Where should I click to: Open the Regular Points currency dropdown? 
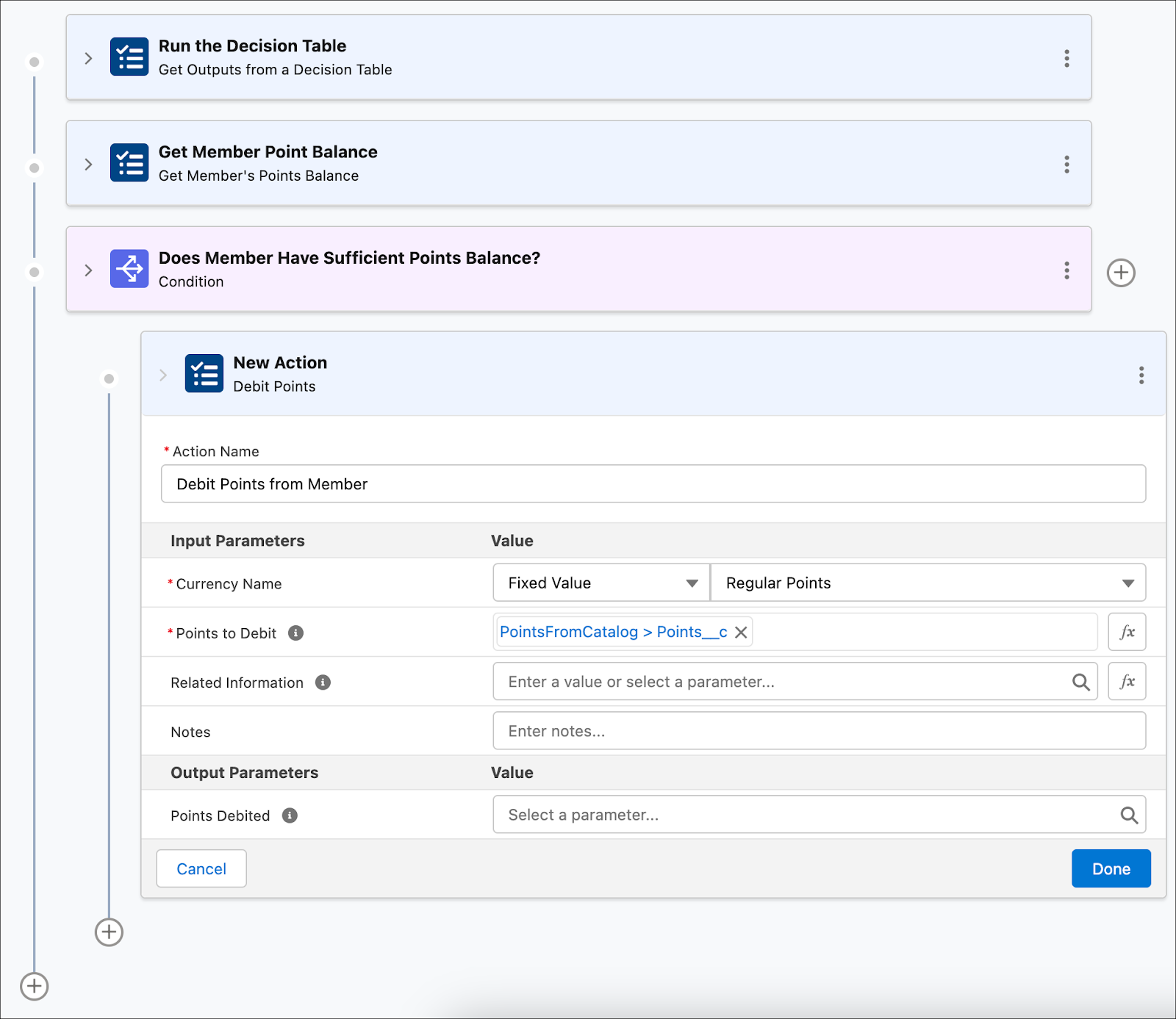click(928, 583)
